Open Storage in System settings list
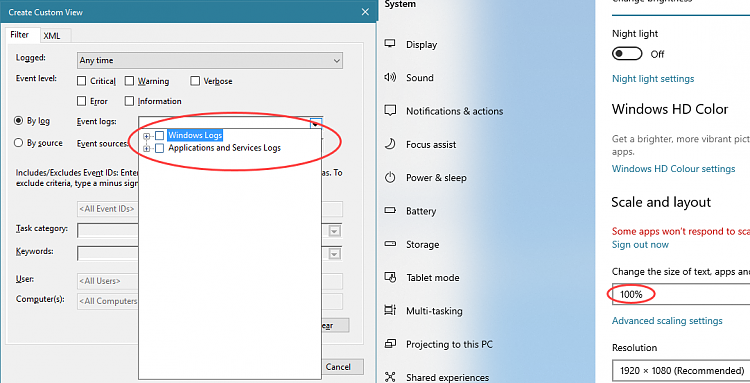 click(x=422, y=244)
